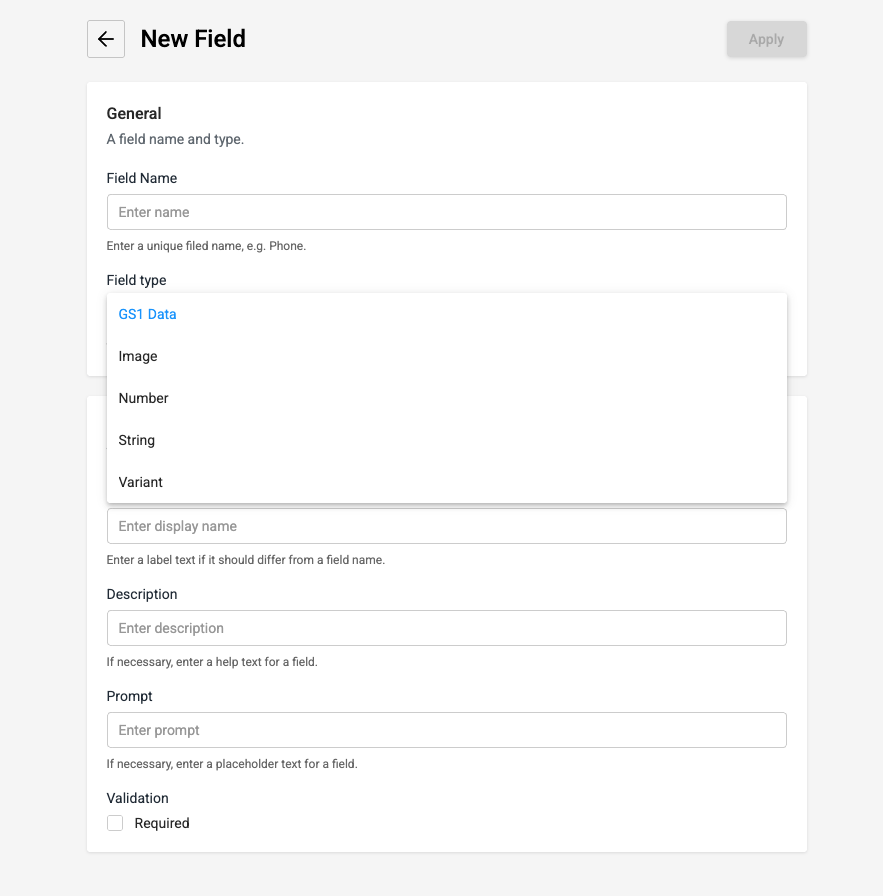Click the Apply button

click(766, 39)
